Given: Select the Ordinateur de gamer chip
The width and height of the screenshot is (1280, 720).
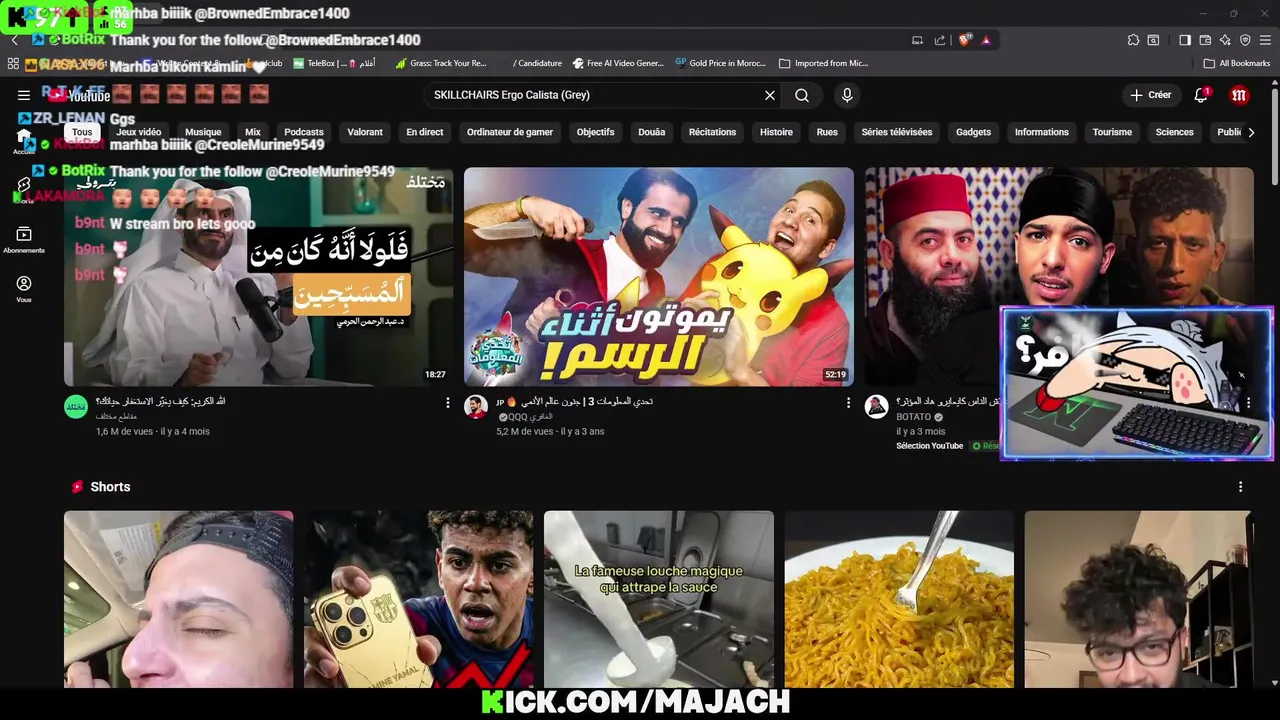Looking at the screenshot, I should [510, 132].
